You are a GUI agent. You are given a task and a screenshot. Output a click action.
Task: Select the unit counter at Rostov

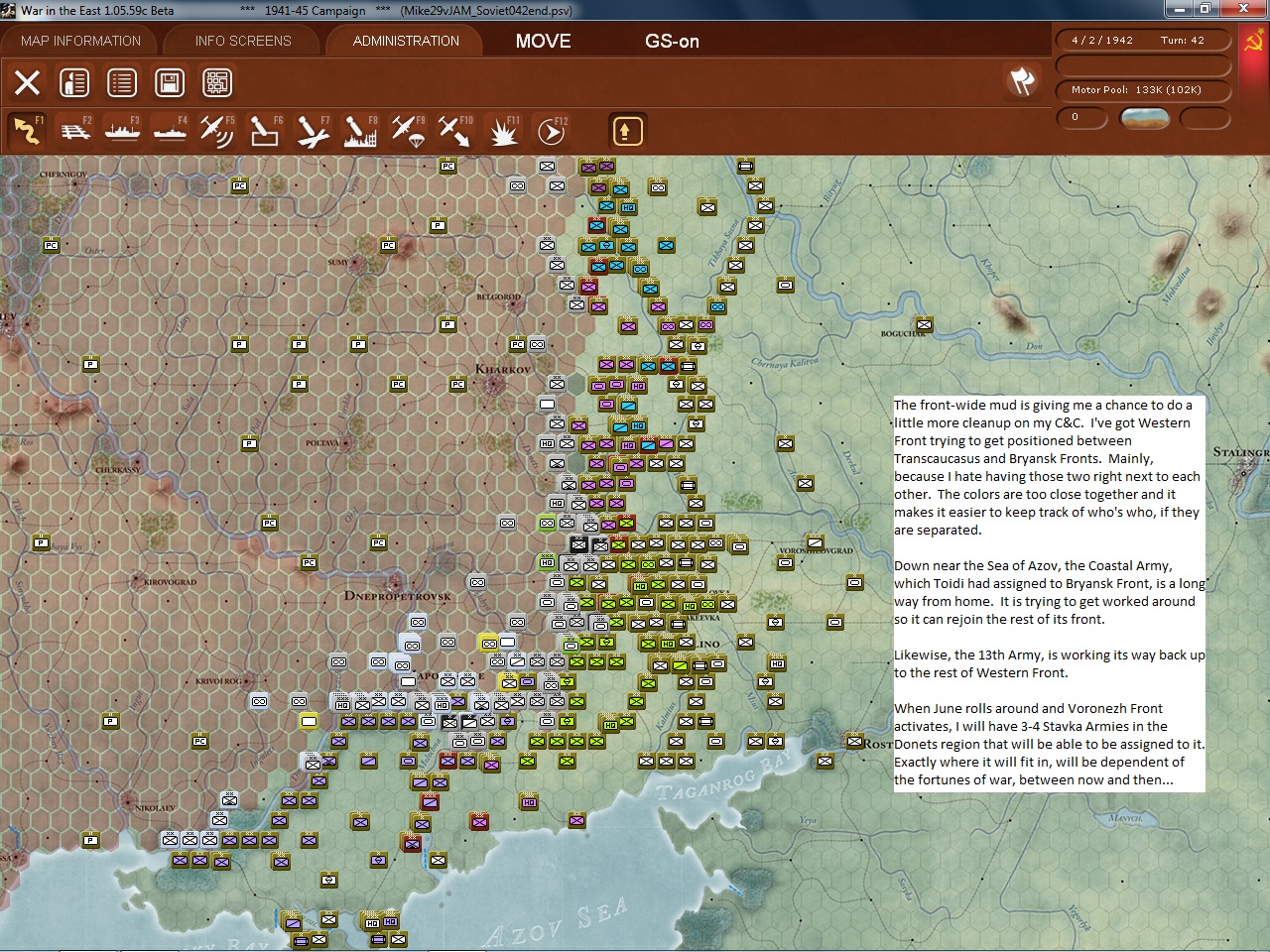tap(854, 740)
